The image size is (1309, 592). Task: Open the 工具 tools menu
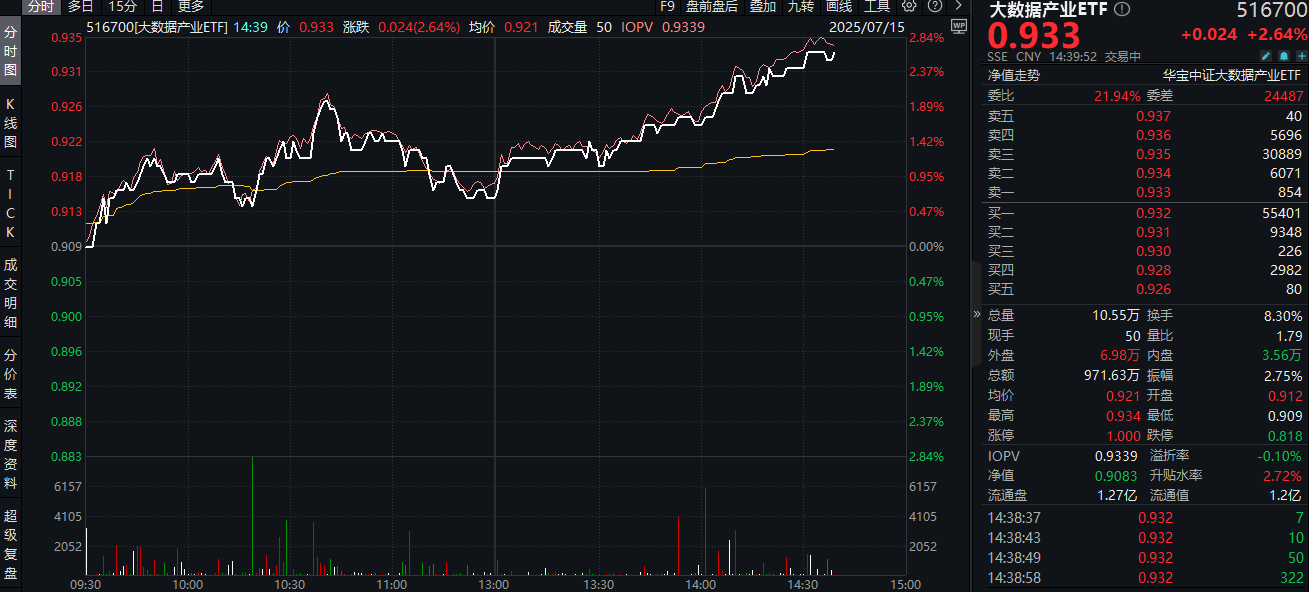click(878, 8)
